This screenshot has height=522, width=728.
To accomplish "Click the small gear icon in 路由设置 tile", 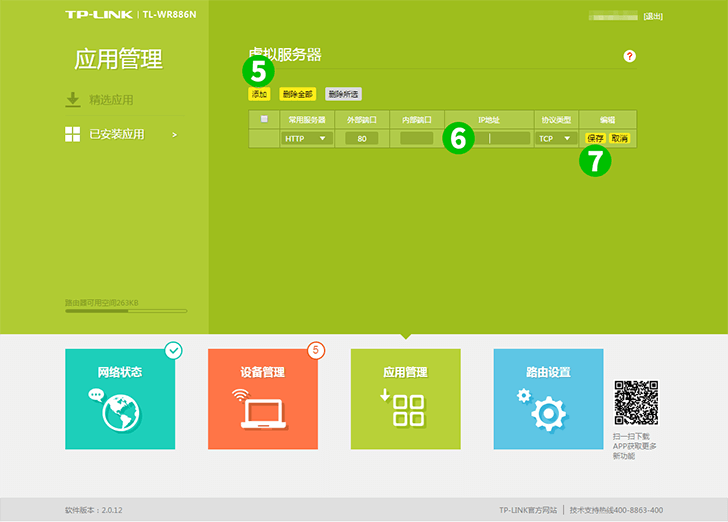I will pyautogui.click(x=524, y=396).
